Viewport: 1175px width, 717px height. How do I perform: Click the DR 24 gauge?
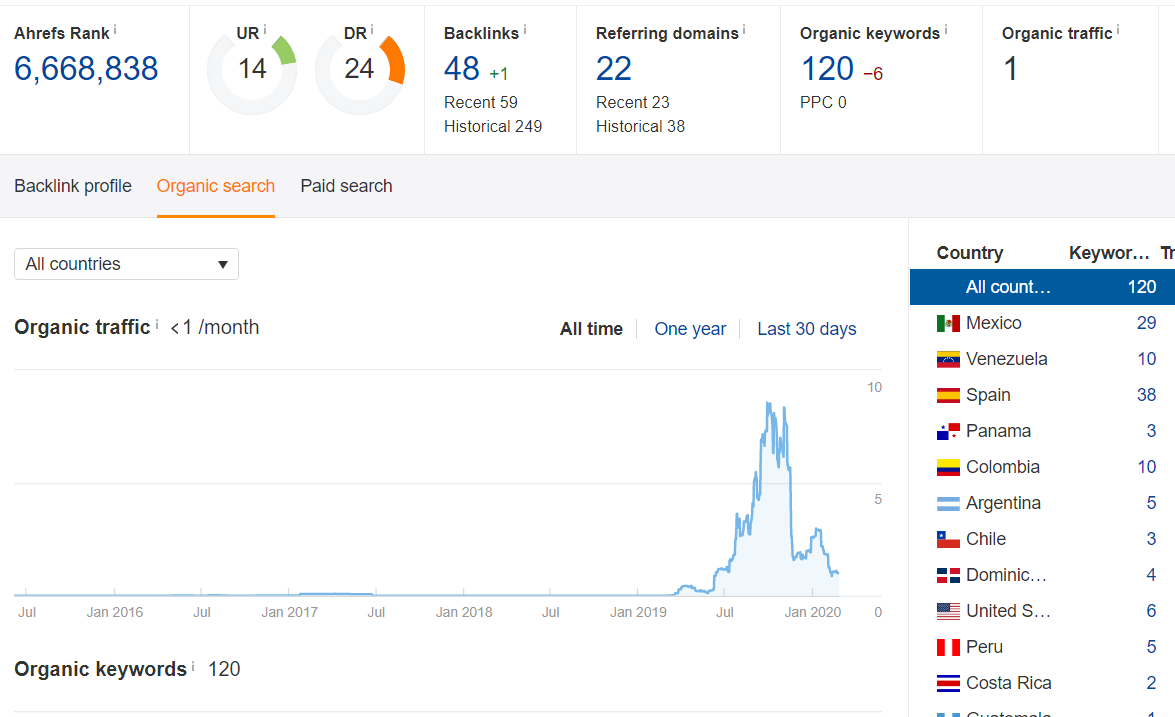coord(360,69)
